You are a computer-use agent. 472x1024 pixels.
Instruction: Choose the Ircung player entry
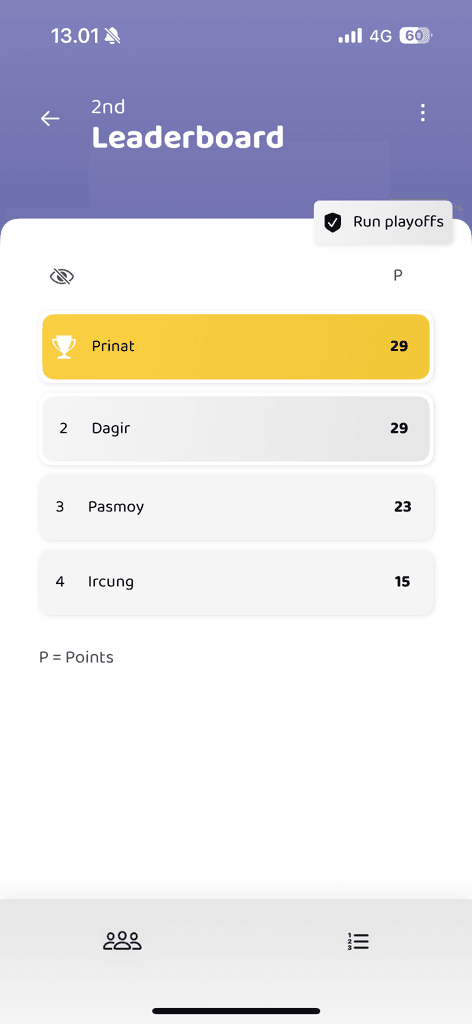pos(236,582)
